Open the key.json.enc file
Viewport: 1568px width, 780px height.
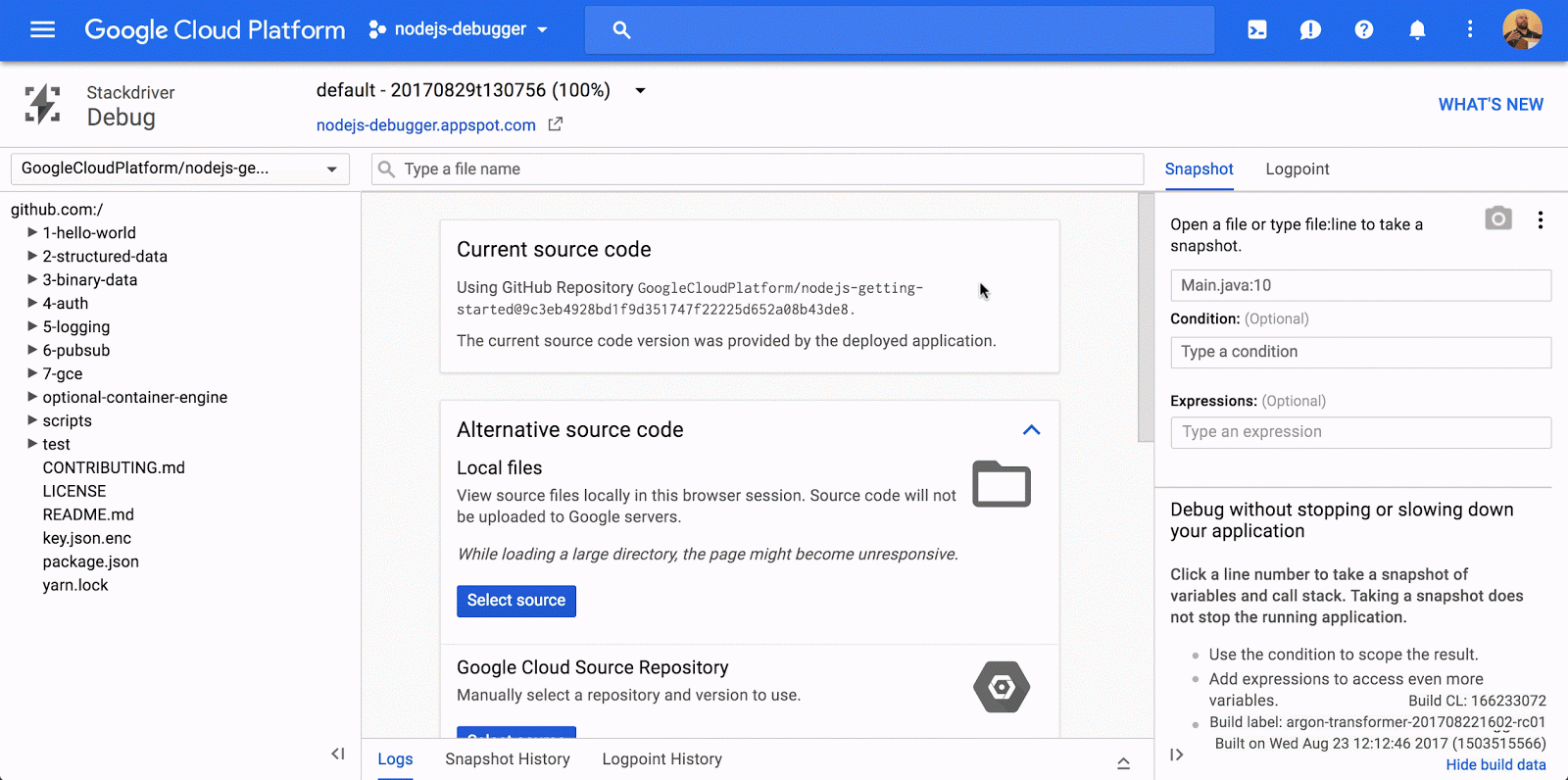[86, 538]
